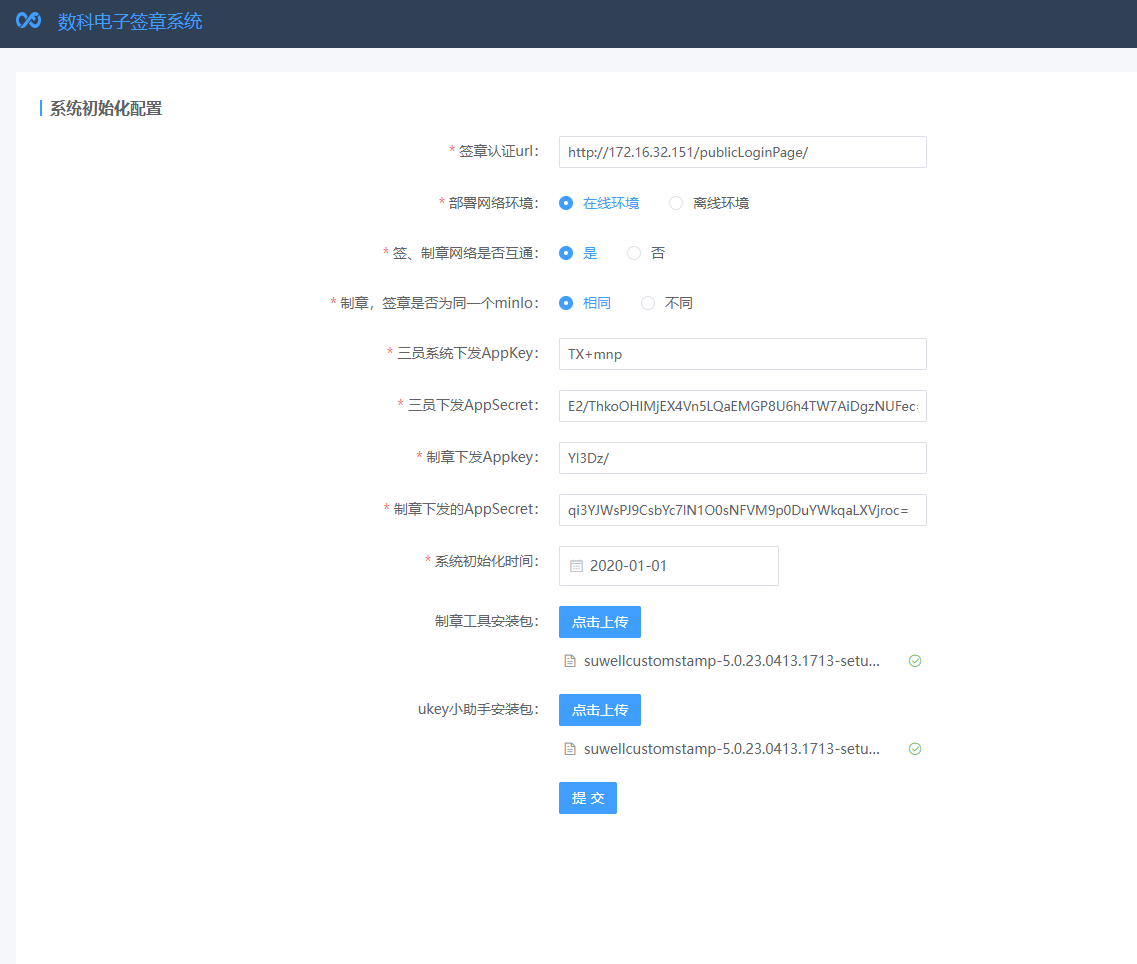Click file icon of 制章工具安装包 uploaded file

tap(570, 661)
